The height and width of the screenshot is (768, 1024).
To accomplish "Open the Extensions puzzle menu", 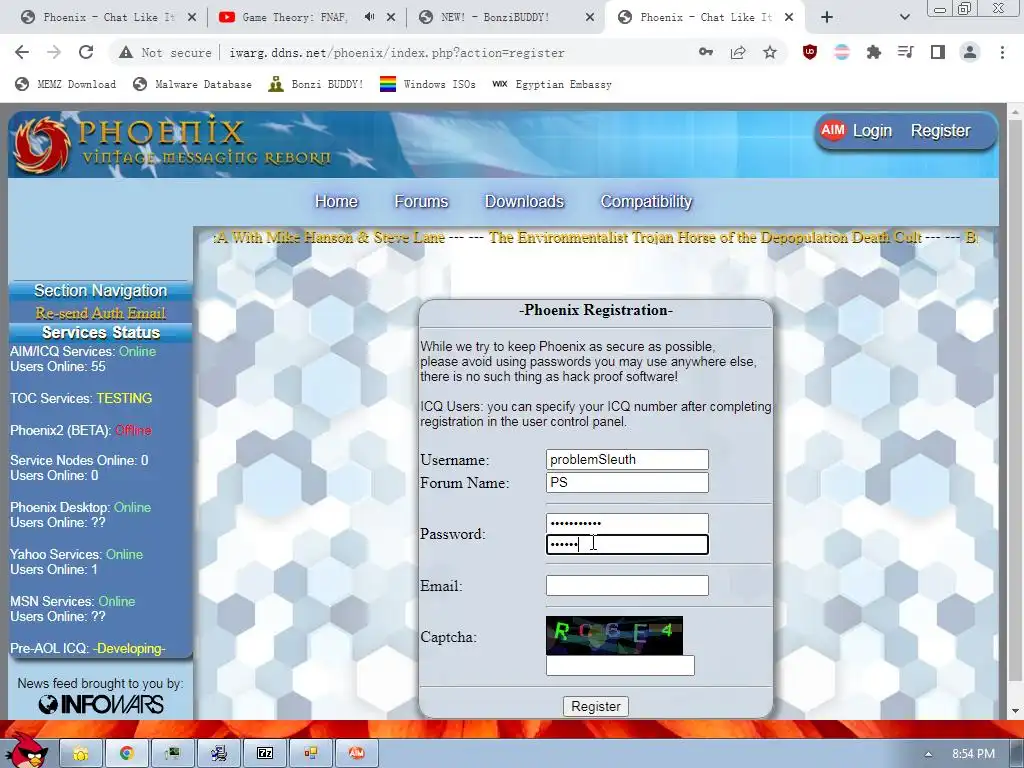I will click(x=874, y=52).
